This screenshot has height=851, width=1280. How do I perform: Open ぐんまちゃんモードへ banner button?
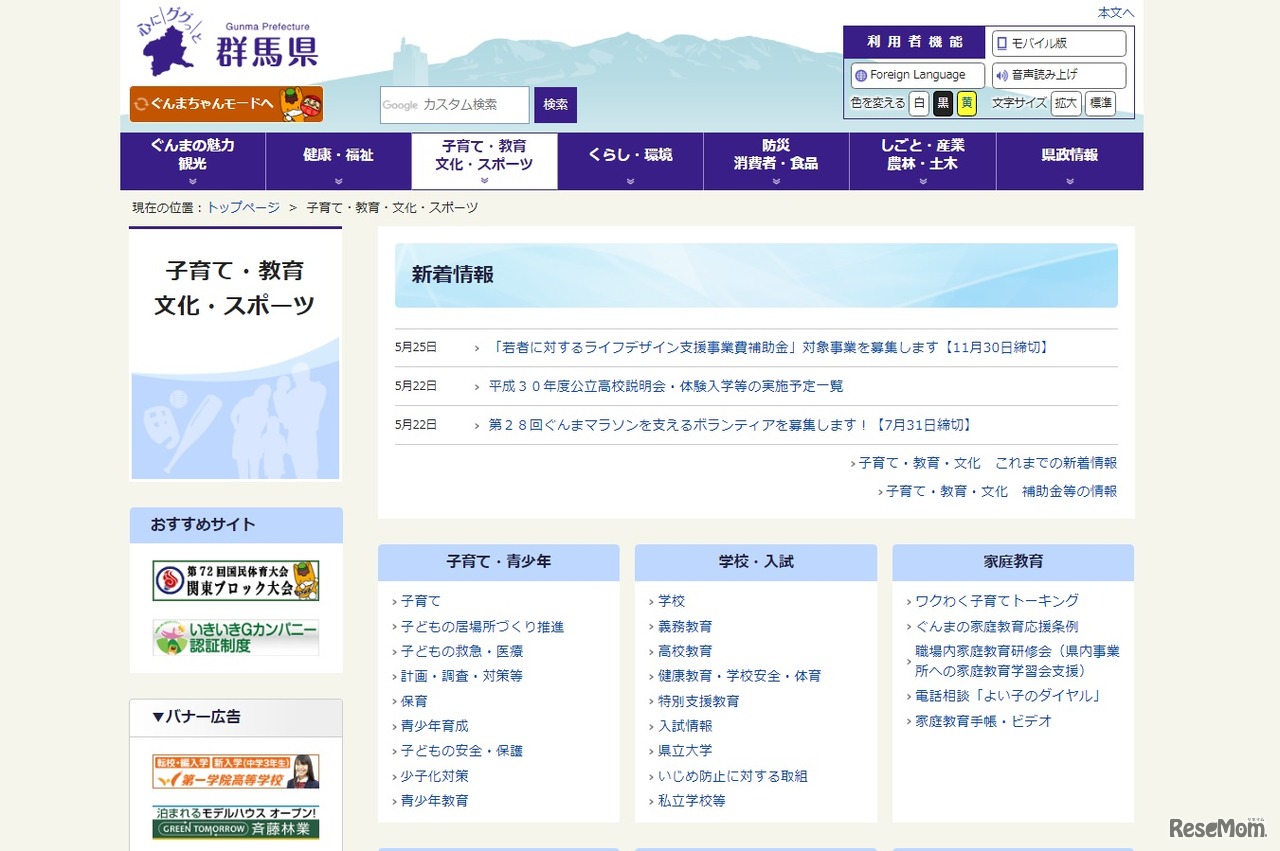(x=226, y=104)
